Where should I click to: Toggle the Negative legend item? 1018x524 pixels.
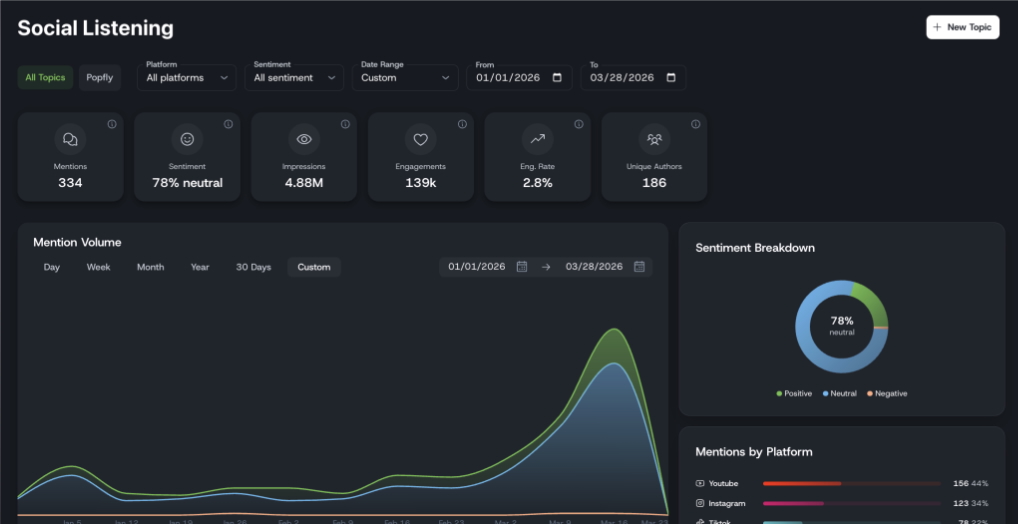point(887,393)
